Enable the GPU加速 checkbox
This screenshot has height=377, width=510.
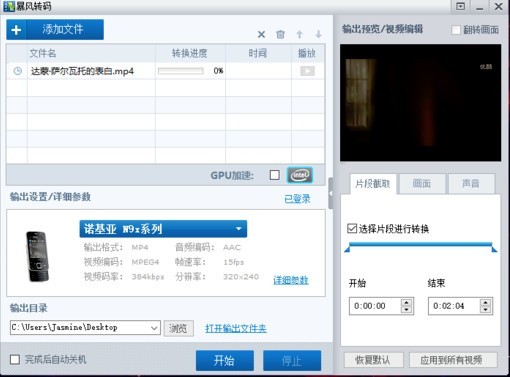(x=275, y=175)
